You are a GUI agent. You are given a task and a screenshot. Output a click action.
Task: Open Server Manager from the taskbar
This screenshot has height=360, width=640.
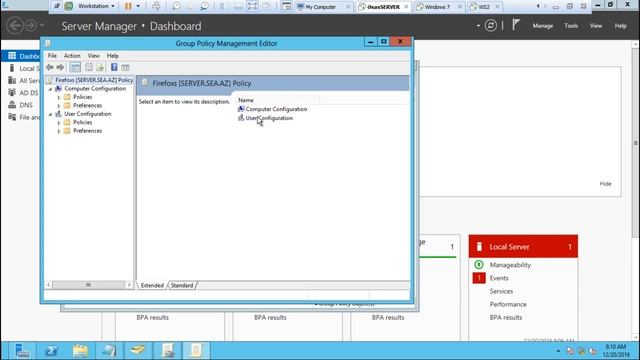22,351
